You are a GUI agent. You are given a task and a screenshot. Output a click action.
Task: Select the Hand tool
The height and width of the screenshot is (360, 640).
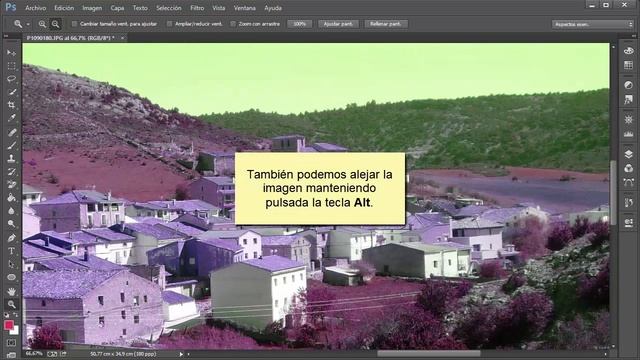11,291
